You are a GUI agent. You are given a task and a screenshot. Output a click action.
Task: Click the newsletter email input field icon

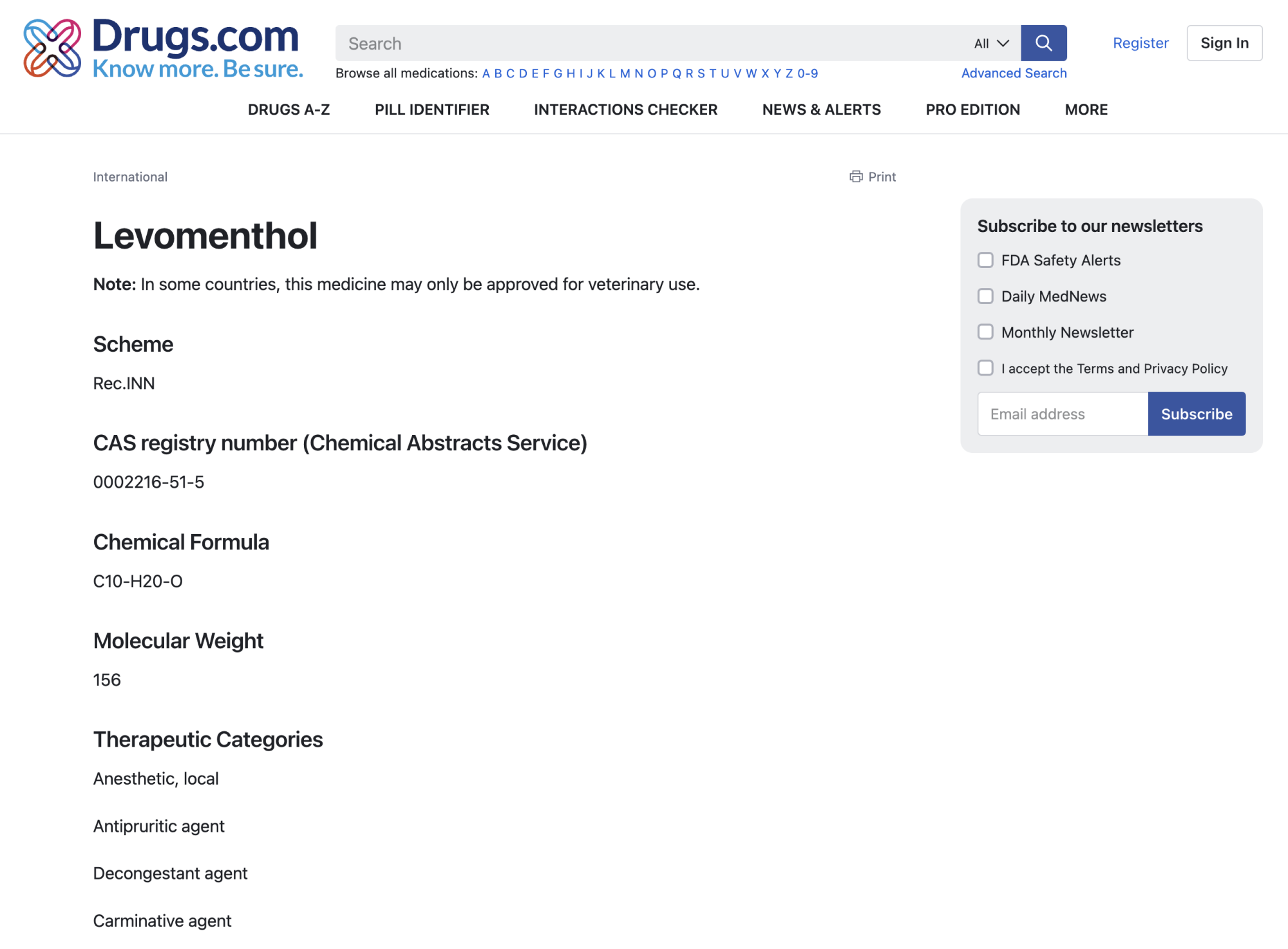[1063, 413]
